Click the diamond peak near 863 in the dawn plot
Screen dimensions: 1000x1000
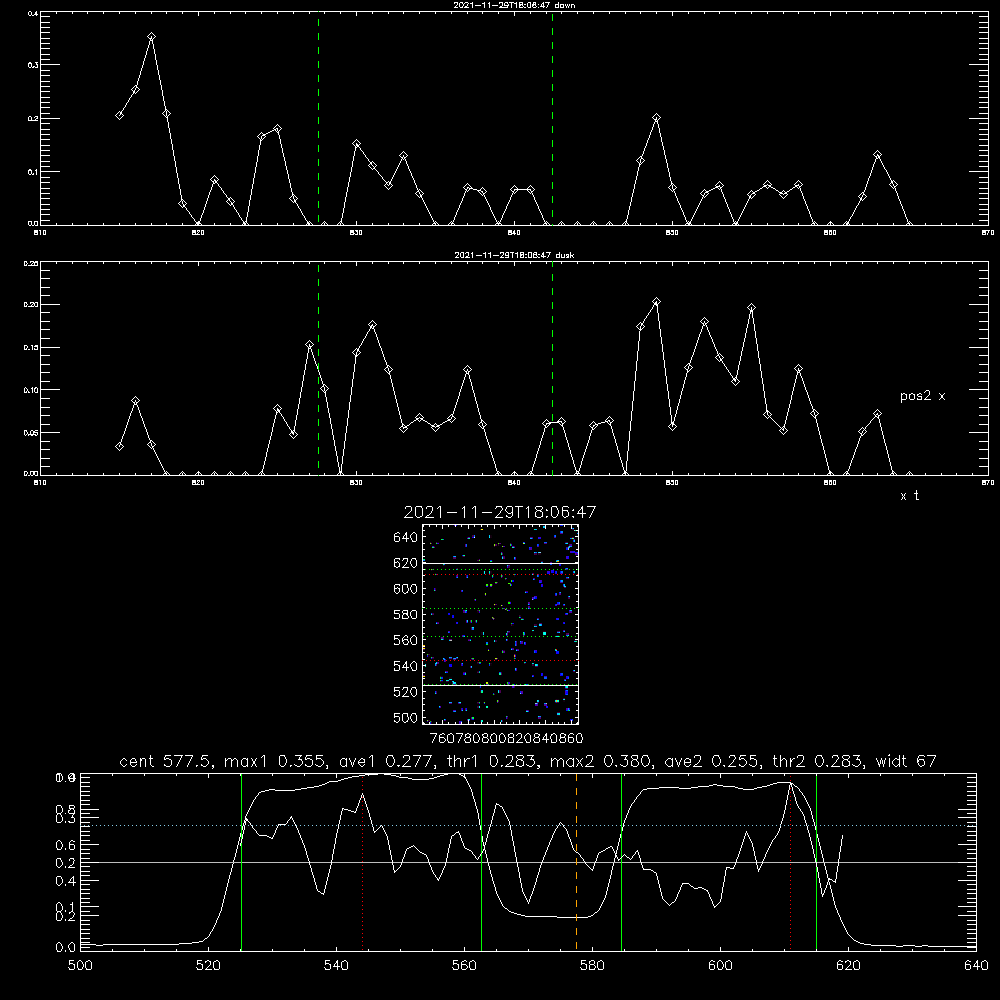pyautogui.click(x=878, y=155)
